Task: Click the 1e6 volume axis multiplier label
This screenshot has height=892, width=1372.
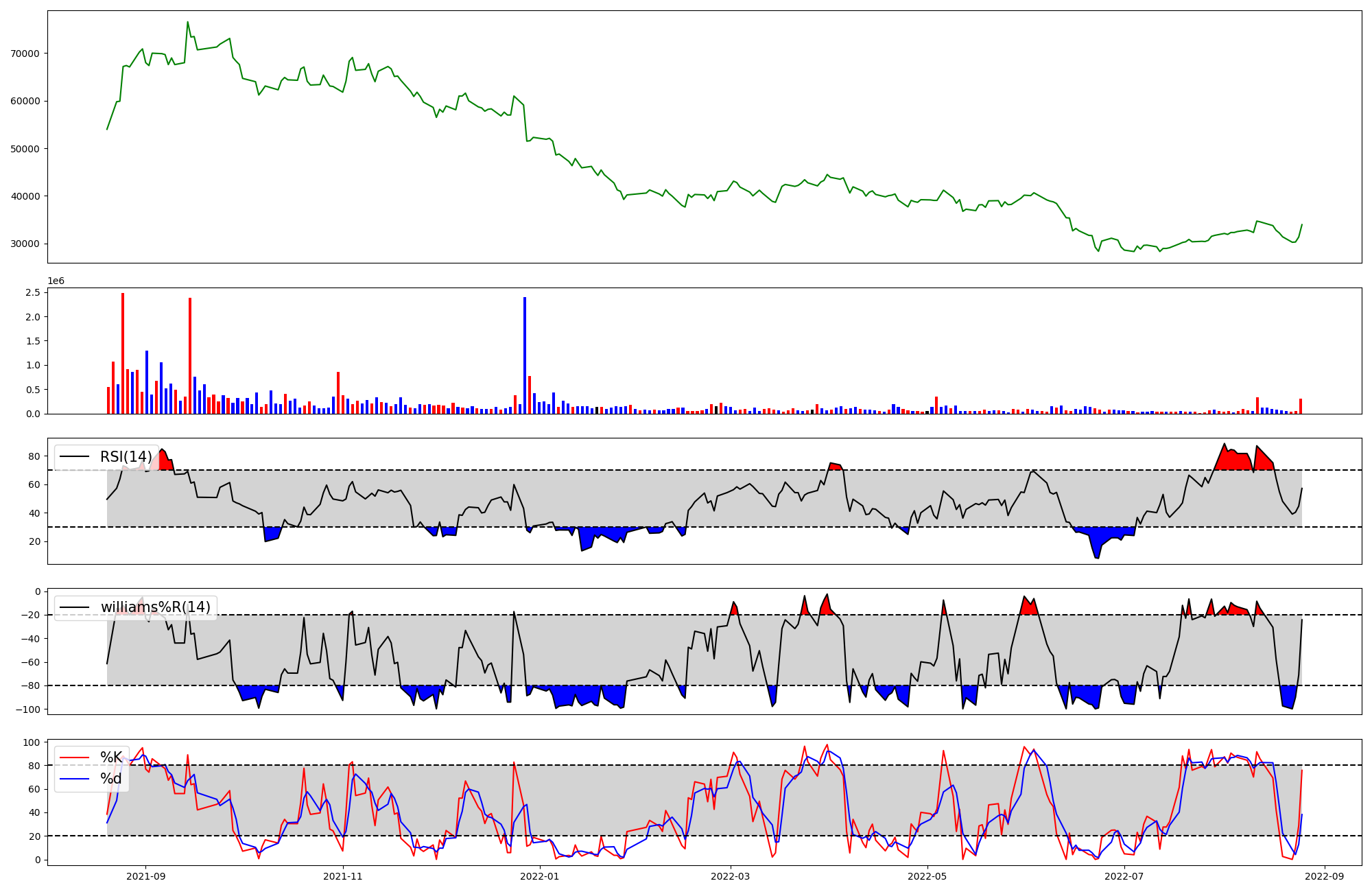Action: (56, 281)
